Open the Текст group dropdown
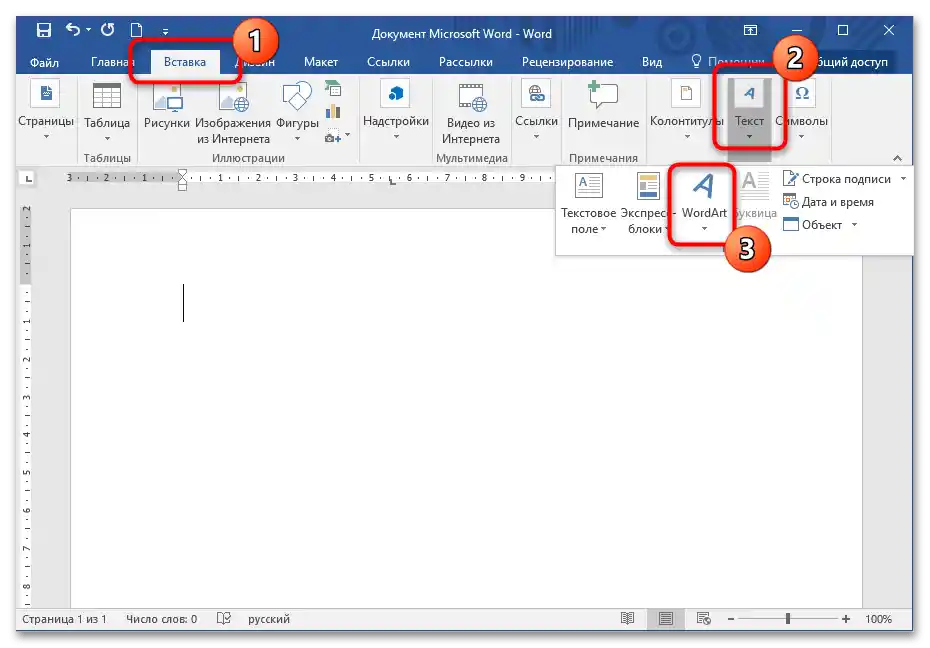Viewport: 930px width, 648px height. pyautogui.click(x=749, y=111)
